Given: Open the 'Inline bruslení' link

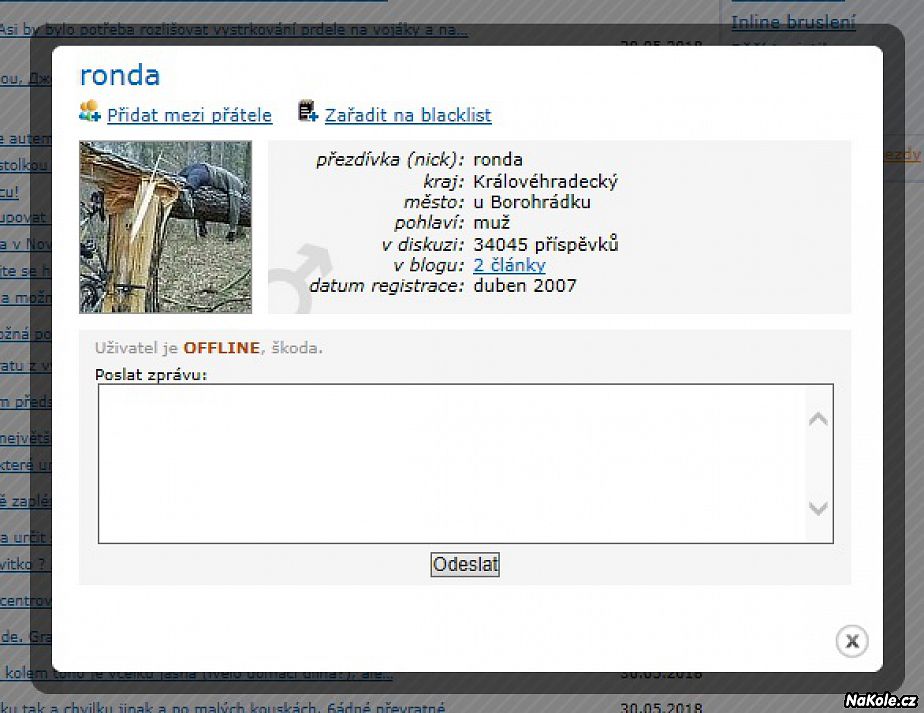Looking at the screenshot, I should (x=793, y=22).
